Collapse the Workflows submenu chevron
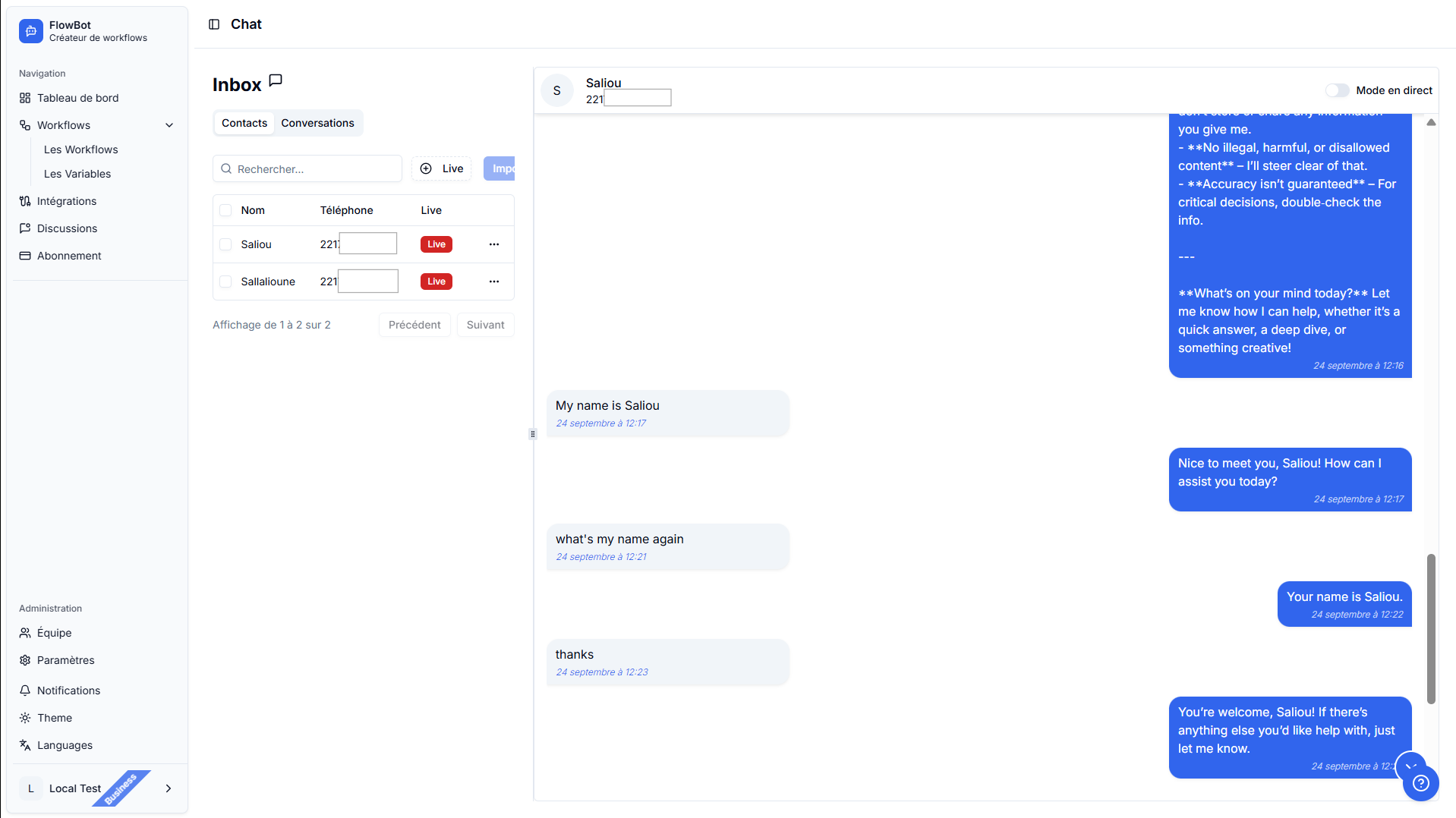Screen dimensions: 1456x818 (169, 125)
